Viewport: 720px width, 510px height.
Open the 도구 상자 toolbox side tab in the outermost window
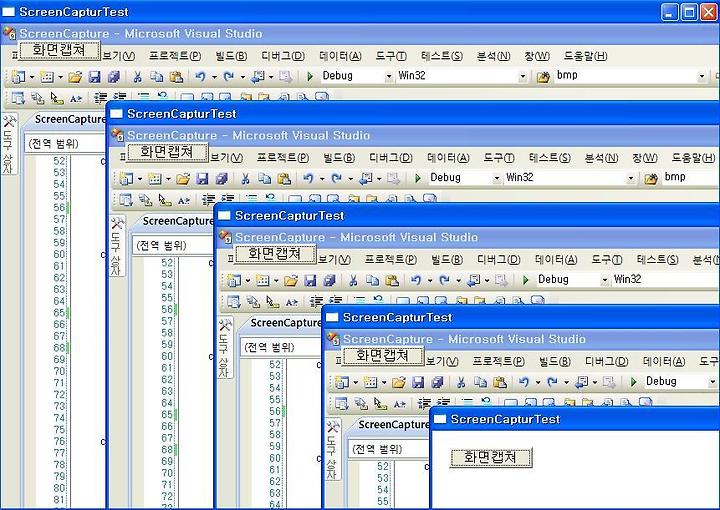pos(9,144)
